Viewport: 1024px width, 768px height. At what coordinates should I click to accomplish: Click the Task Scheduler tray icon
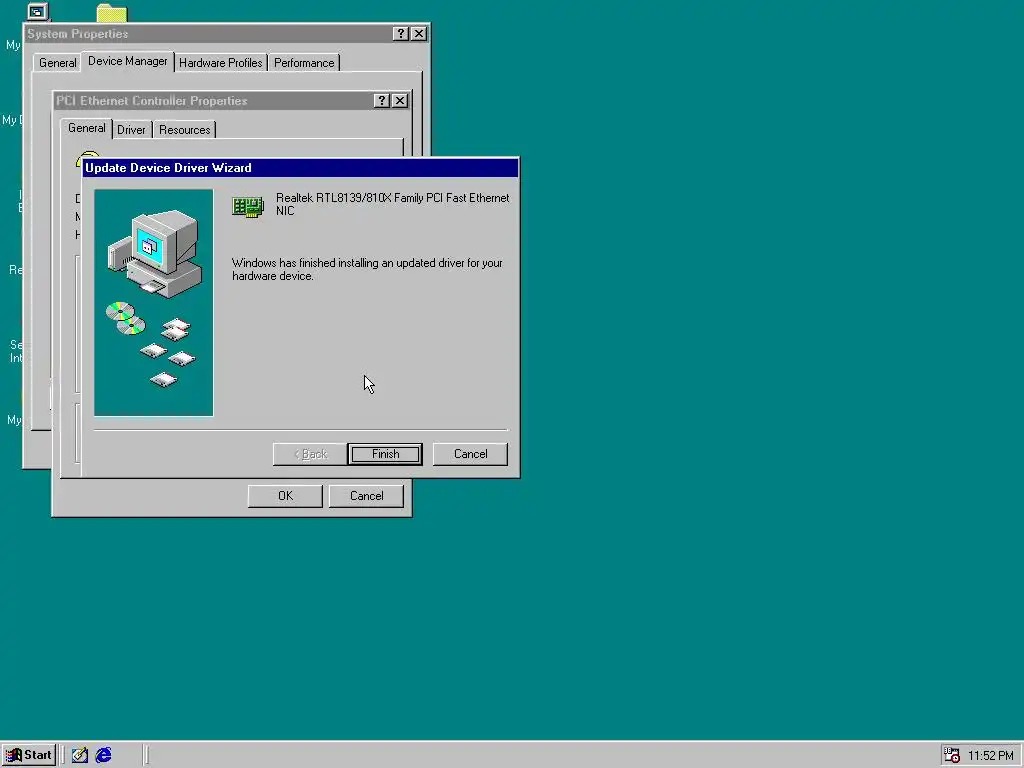[952, 755]
